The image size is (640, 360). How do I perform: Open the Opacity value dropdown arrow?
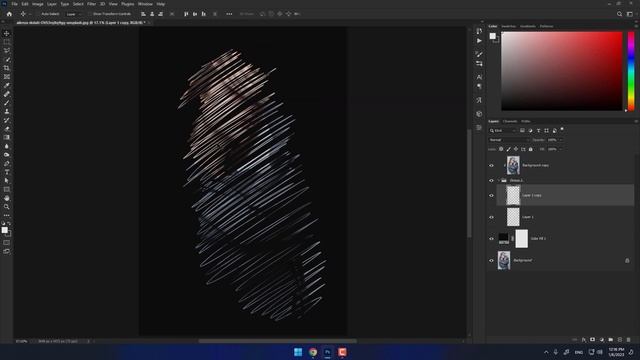pyautogui.click(x=561, y=140)
